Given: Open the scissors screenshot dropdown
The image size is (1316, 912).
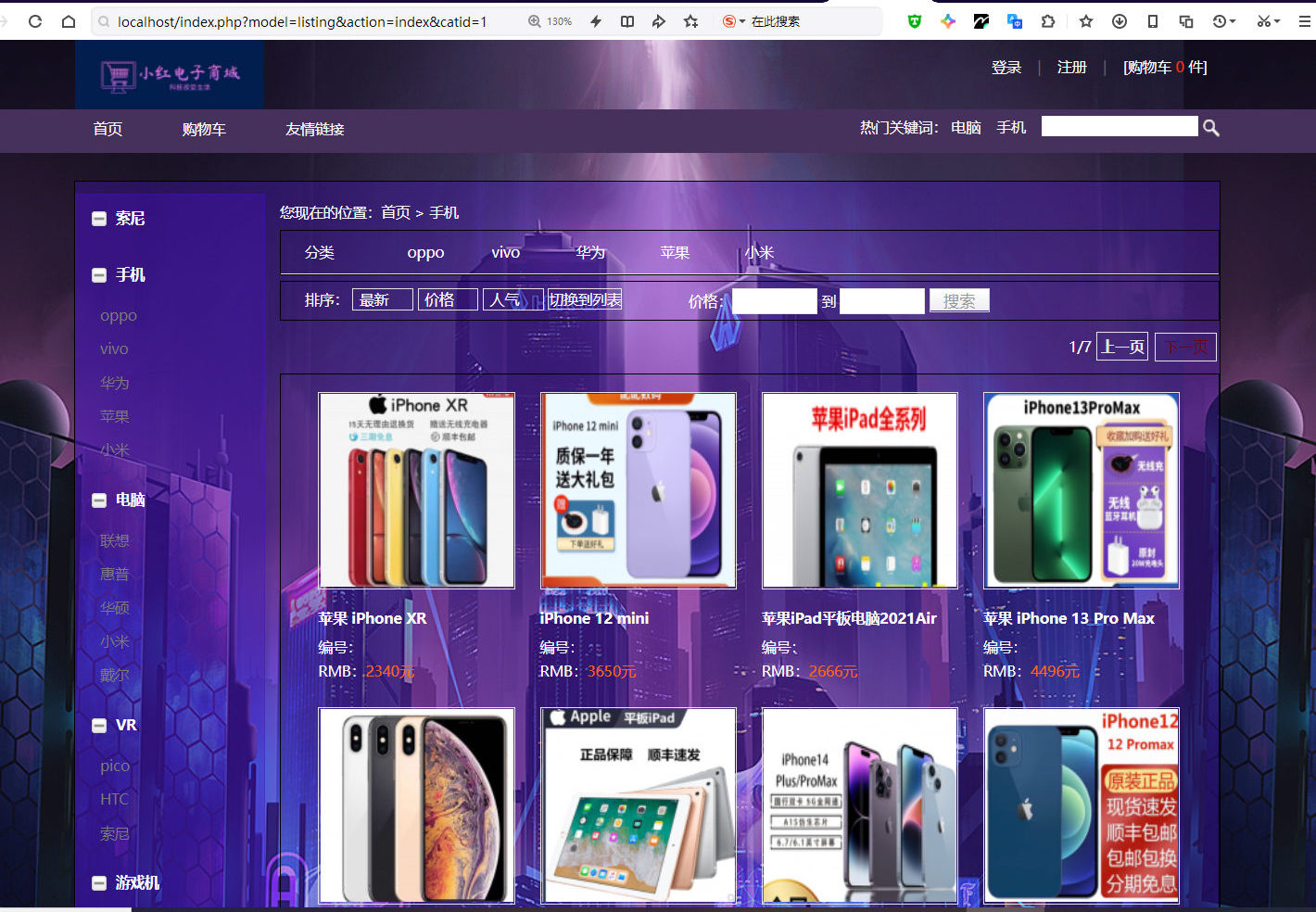Looking at the screenshot, I should pyautogui.click(x=1268, y=21).
